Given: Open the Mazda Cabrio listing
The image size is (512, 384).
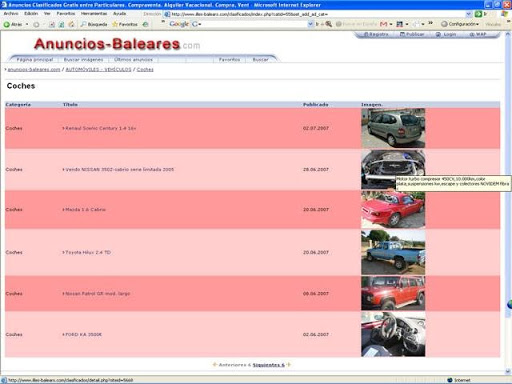Looking at the screenshot, I should click(85, 209).
